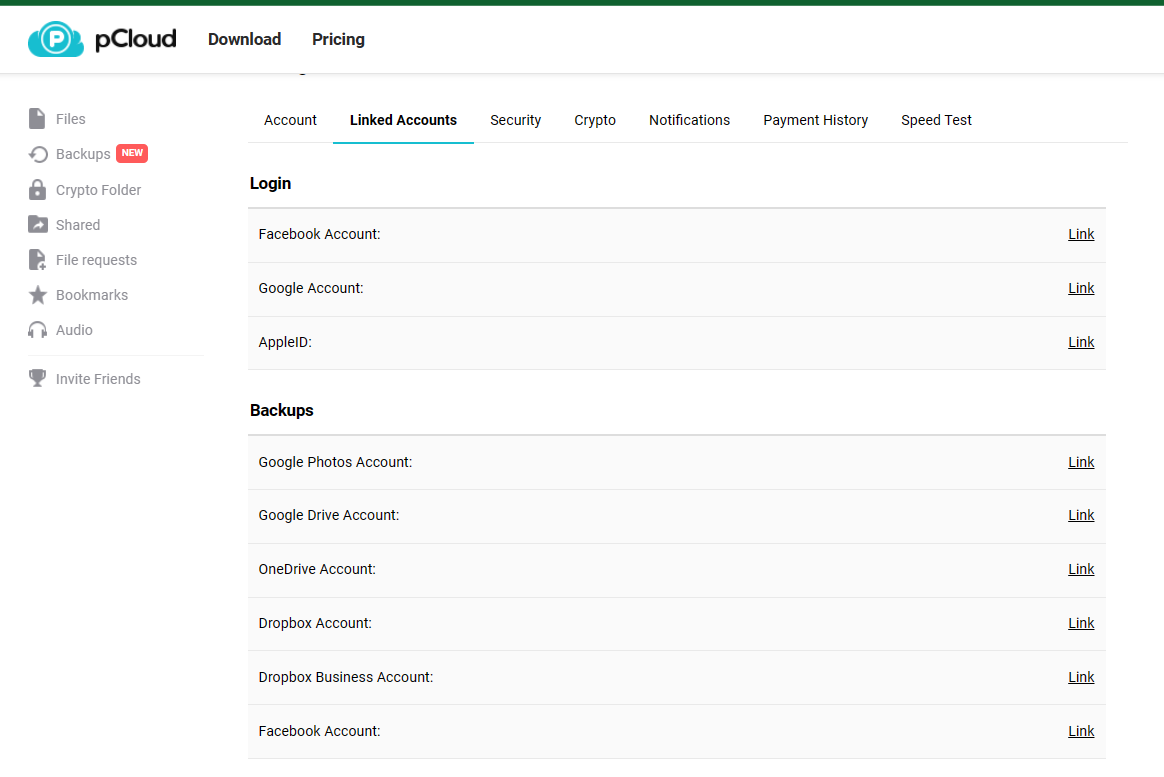
Task: Link the Google Drive Account backup
Action: (x=1081, y=516)
